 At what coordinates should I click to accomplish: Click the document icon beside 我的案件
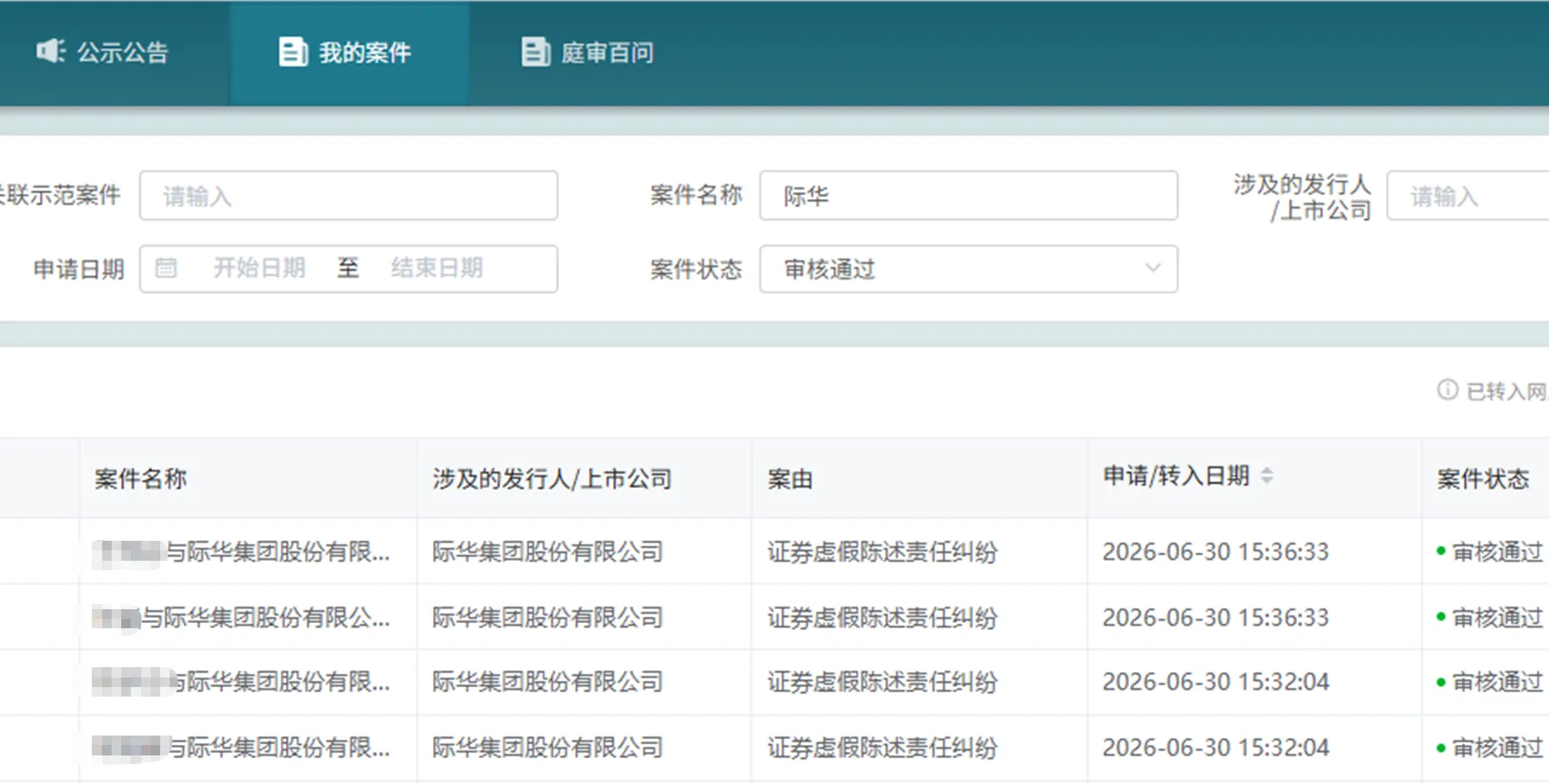(x=293, y=52)
